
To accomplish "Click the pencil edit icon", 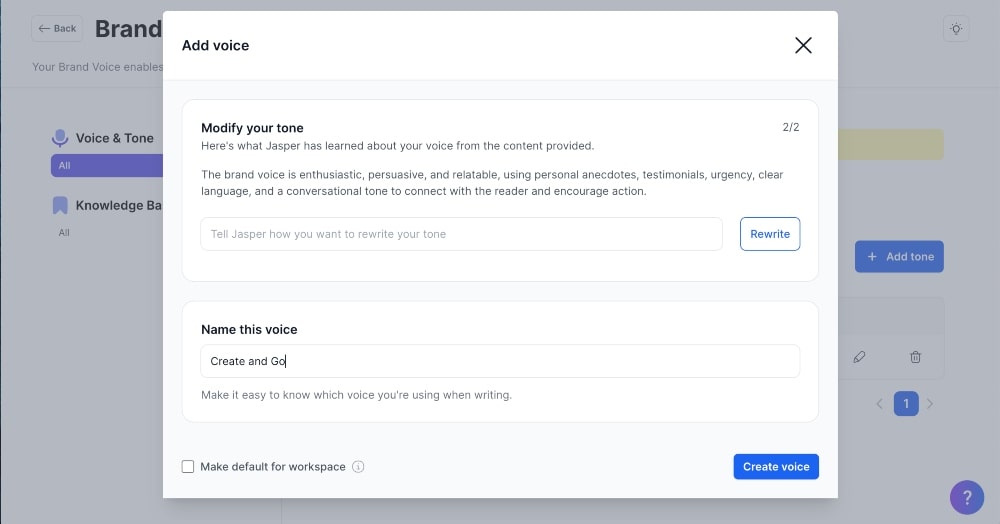I will [859, 357].
